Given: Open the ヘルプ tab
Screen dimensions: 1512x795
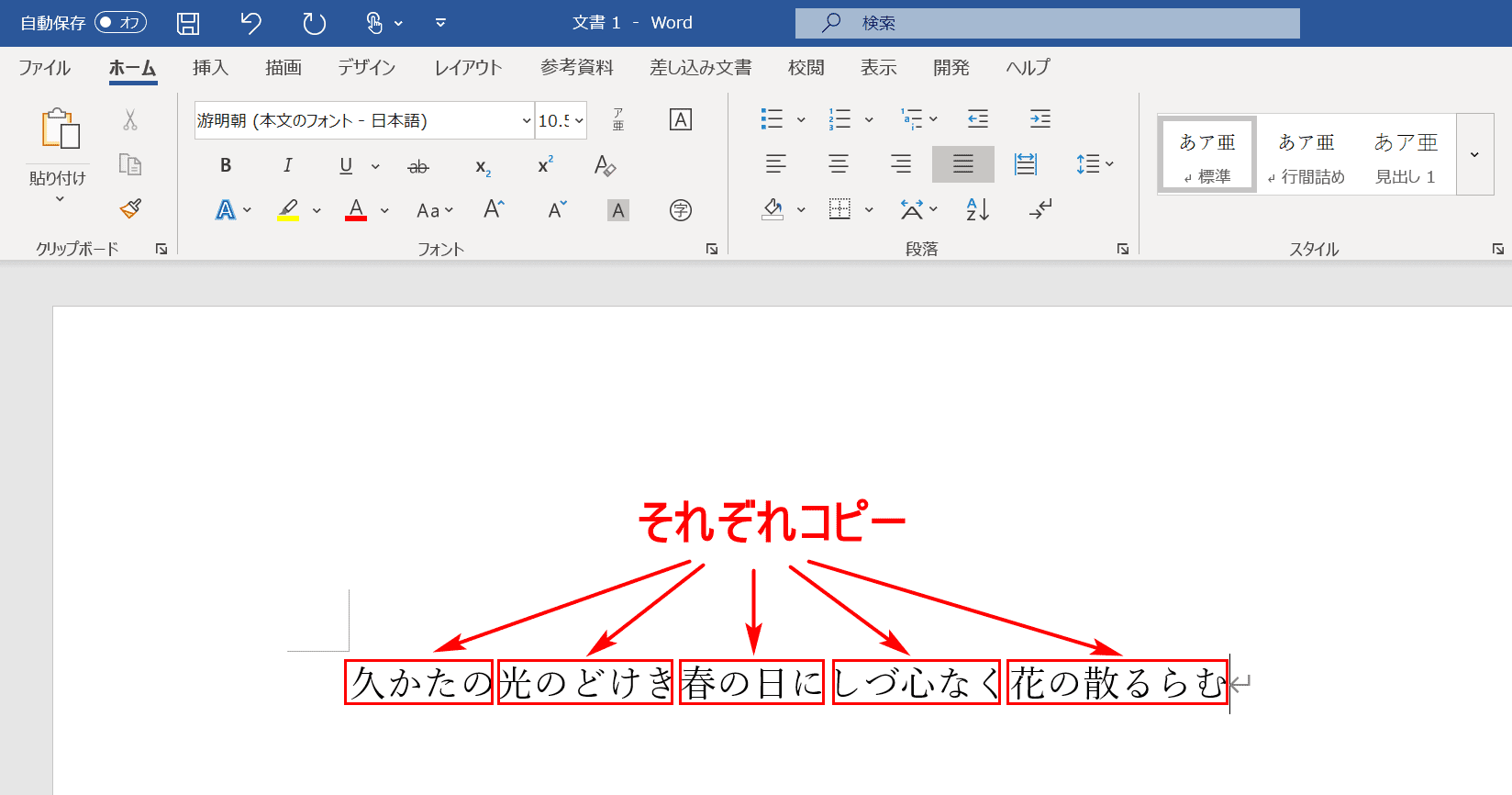Looking at the screenshot, I should [1028, 67].
